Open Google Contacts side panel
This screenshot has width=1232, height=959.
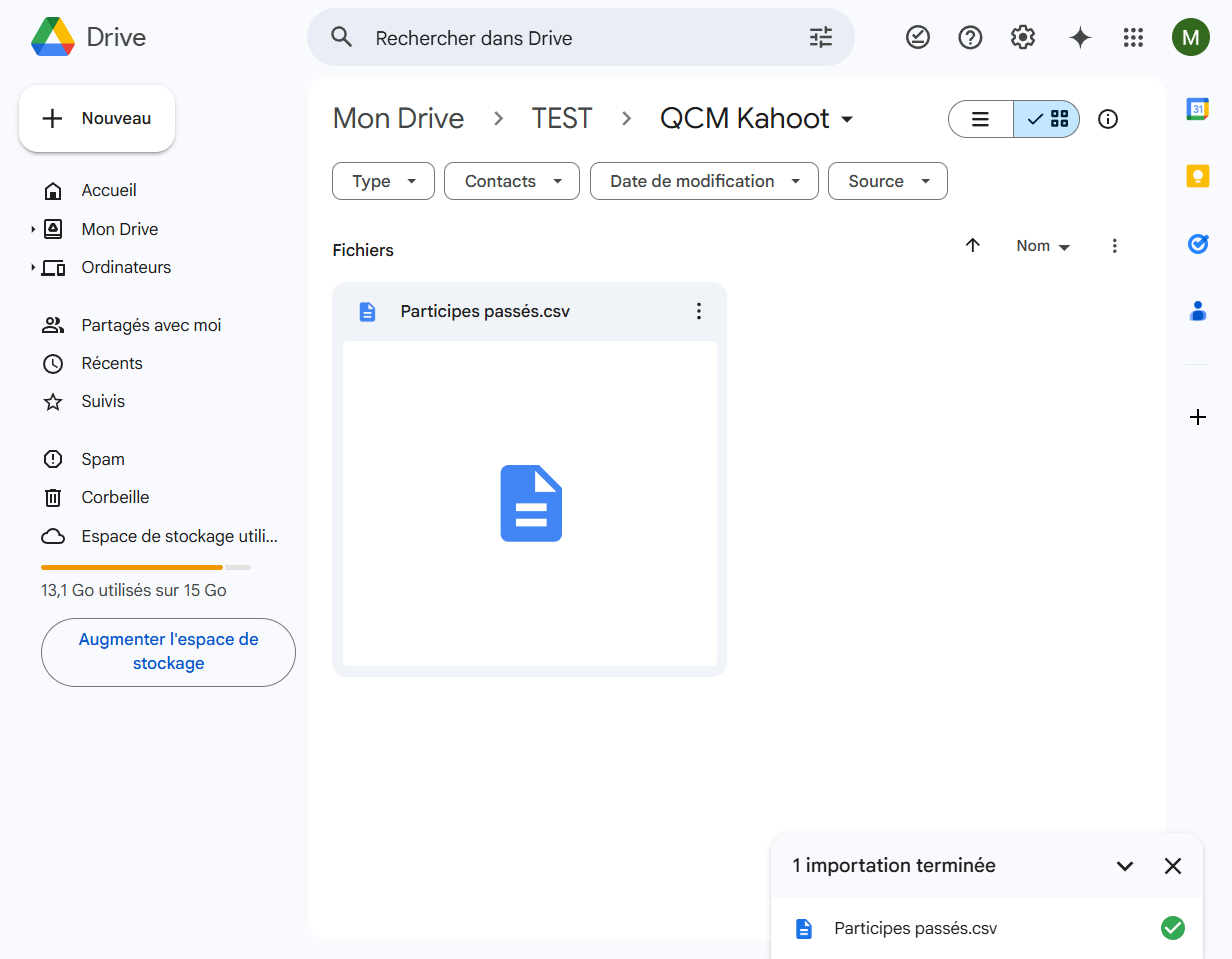click(1198, 311)
